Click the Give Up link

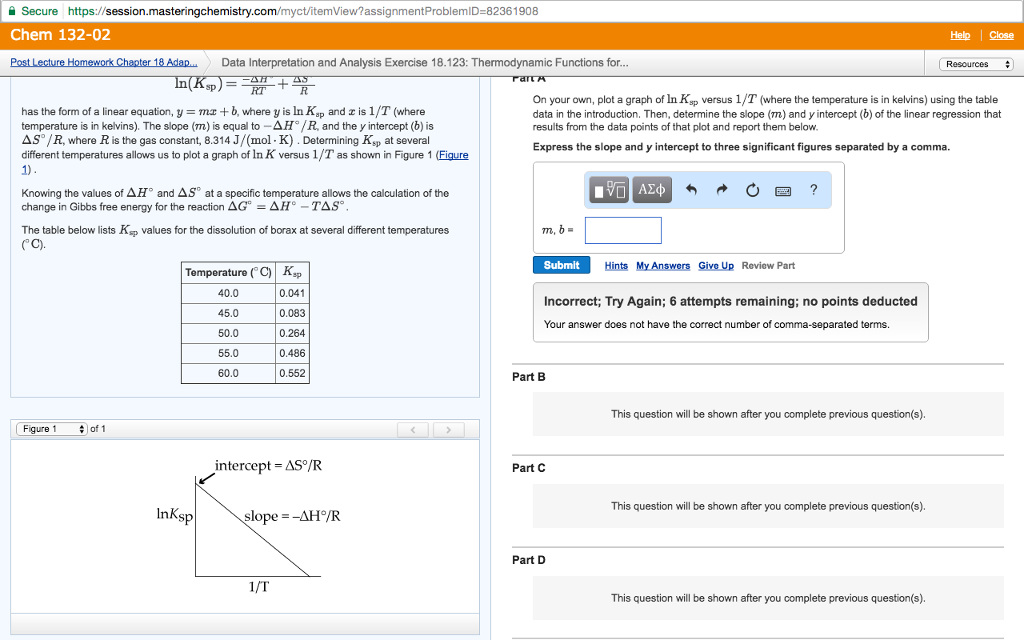pos(715,266)
